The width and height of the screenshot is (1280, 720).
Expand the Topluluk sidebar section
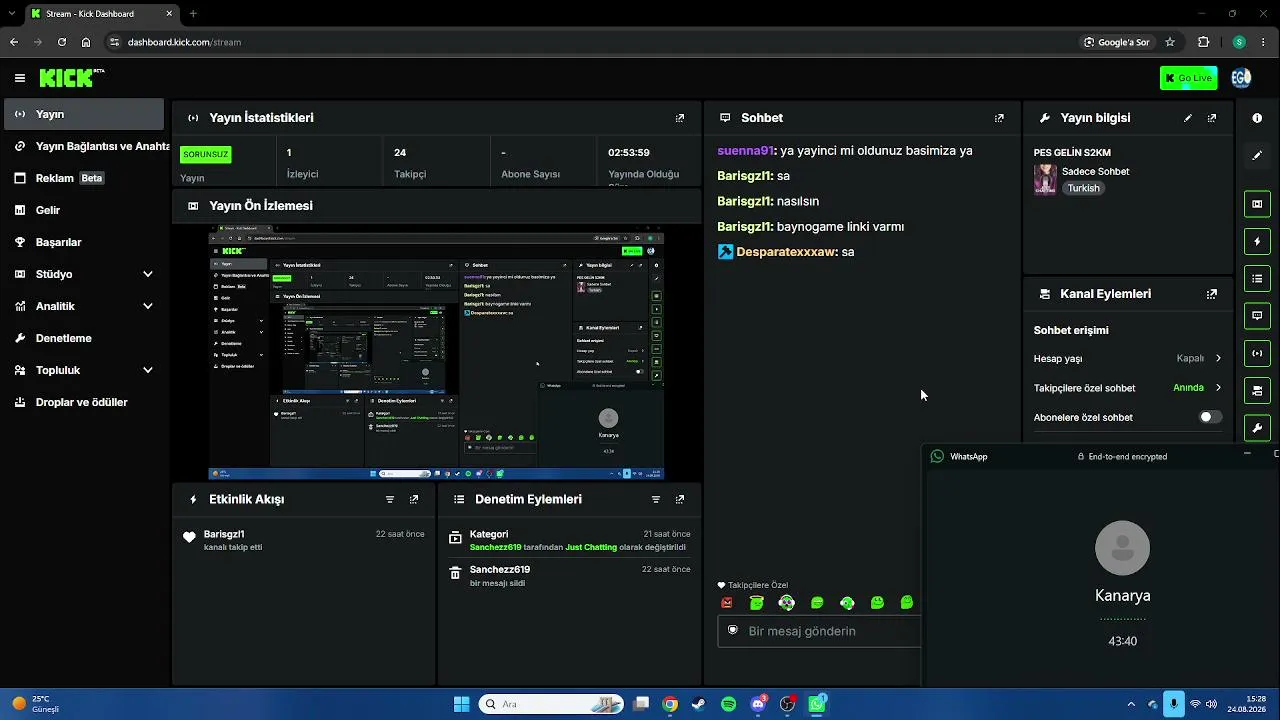(84, 370)
